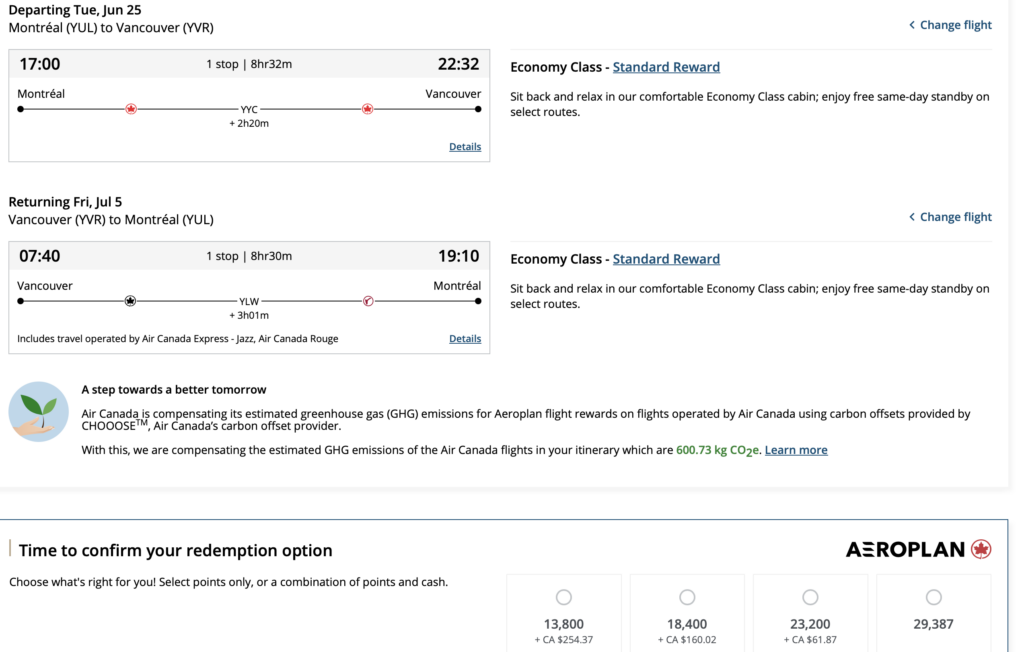Choose the 18,400 points redemption option

[x=687, y=597]
